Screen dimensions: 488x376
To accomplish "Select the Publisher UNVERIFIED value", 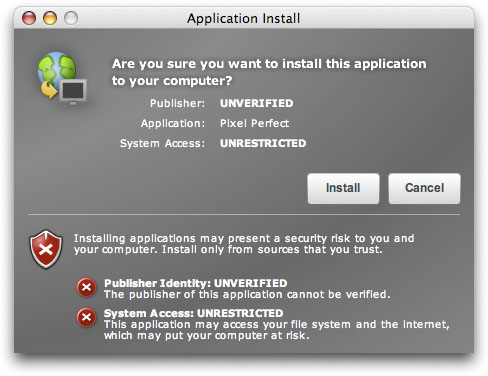I will coord(257,103).
